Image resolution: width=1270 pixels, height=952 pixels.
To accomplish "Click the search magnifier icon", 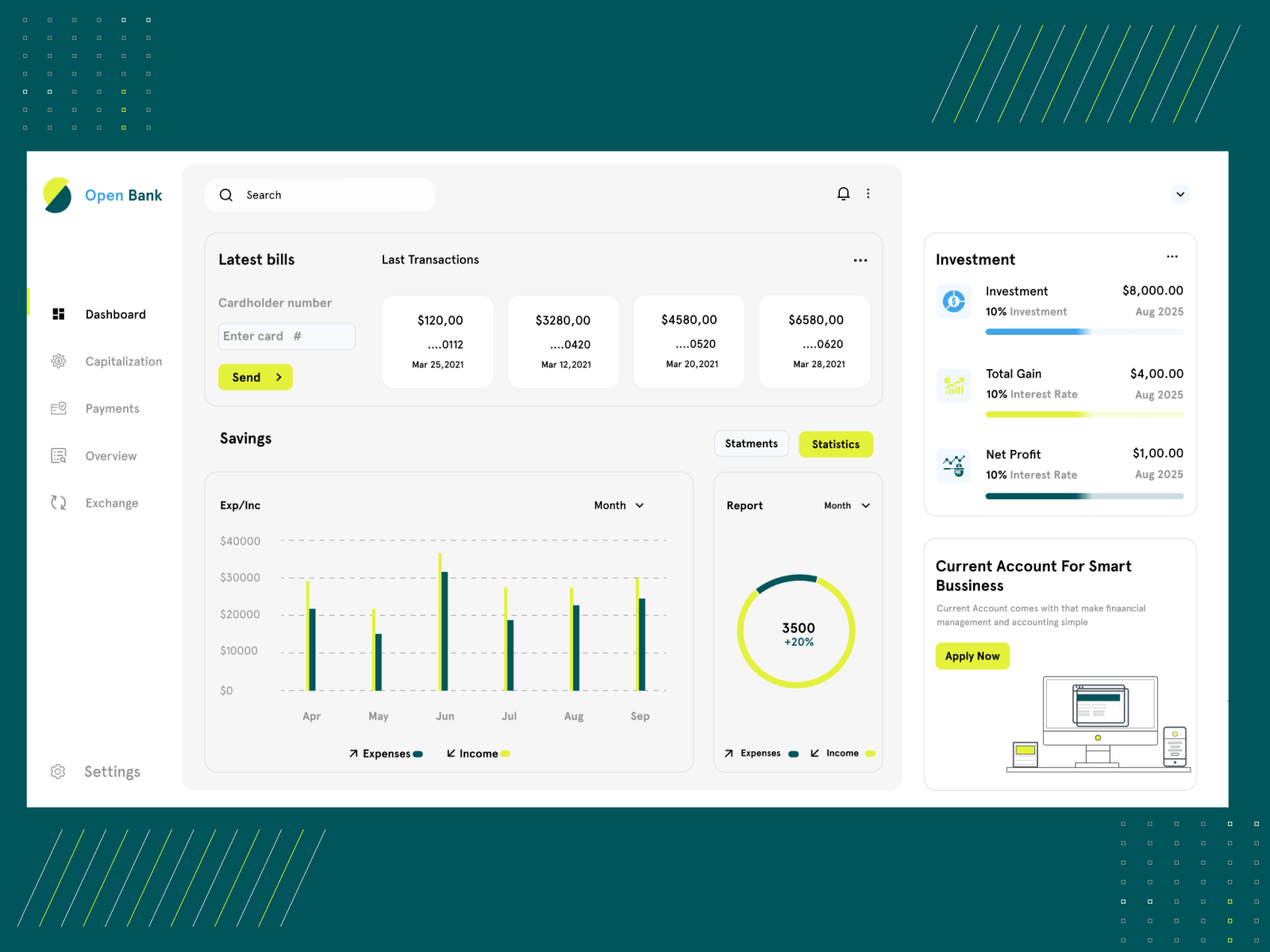I will [226, 194].
